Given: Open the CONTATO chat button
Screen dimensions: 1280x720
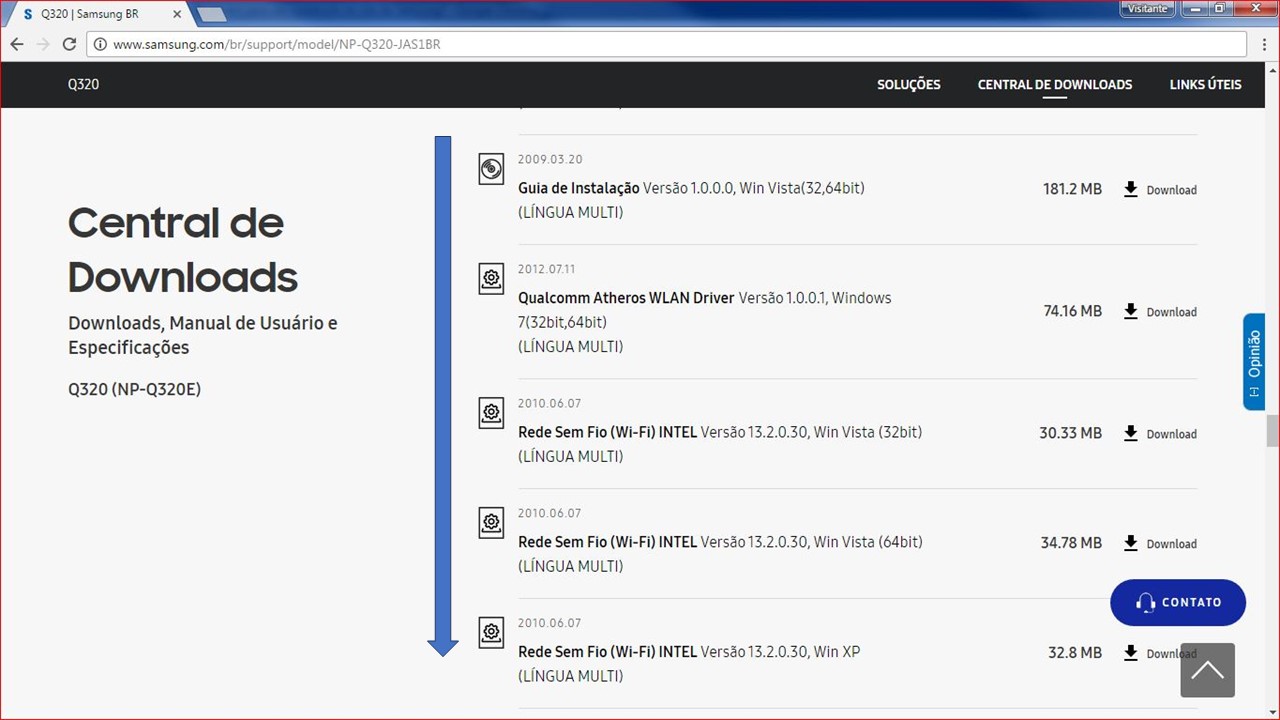Looking at the screenshot, I should point(1178,602).
